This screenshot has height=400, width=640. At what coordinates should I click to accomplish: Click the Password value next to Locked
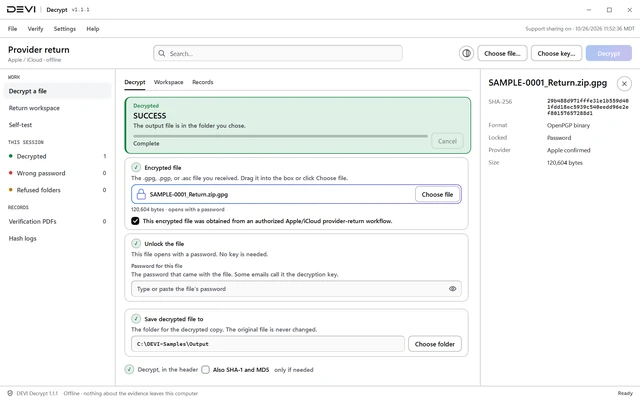click(x=559, y=138)
